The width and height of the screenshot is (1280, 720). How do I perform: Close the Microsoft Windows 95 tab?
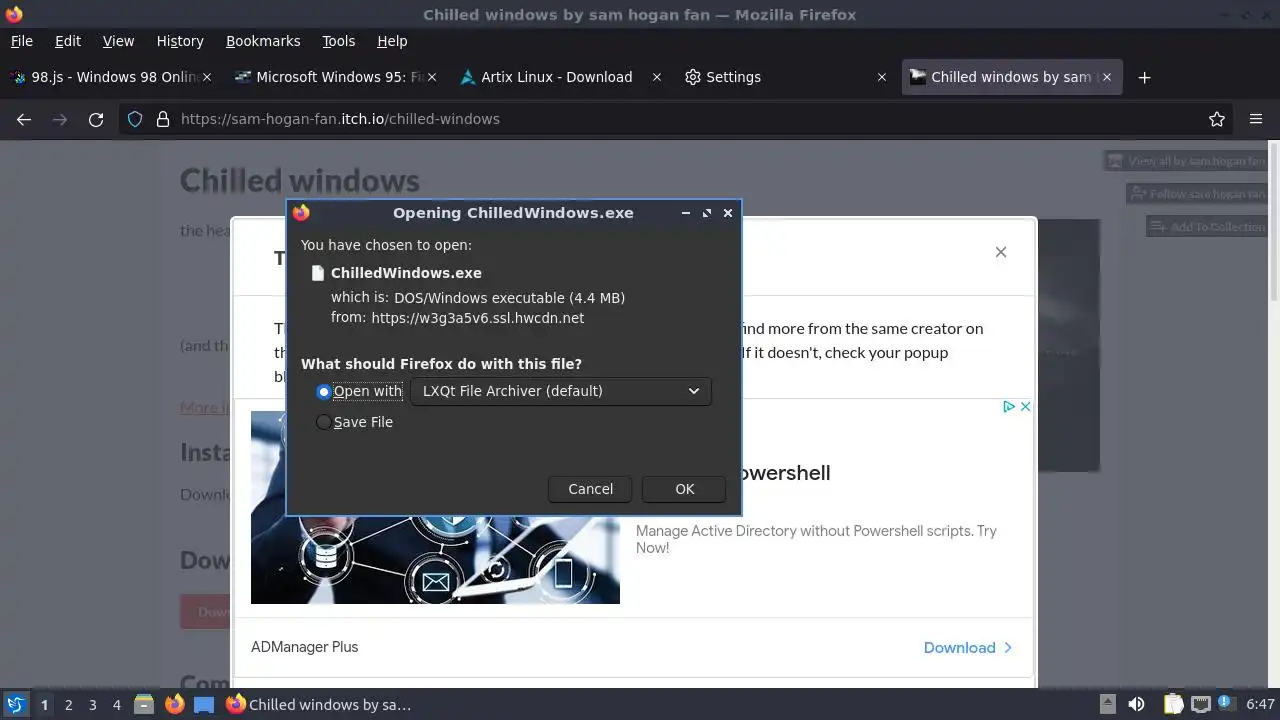pyautogui.click(x=432, y=77)
